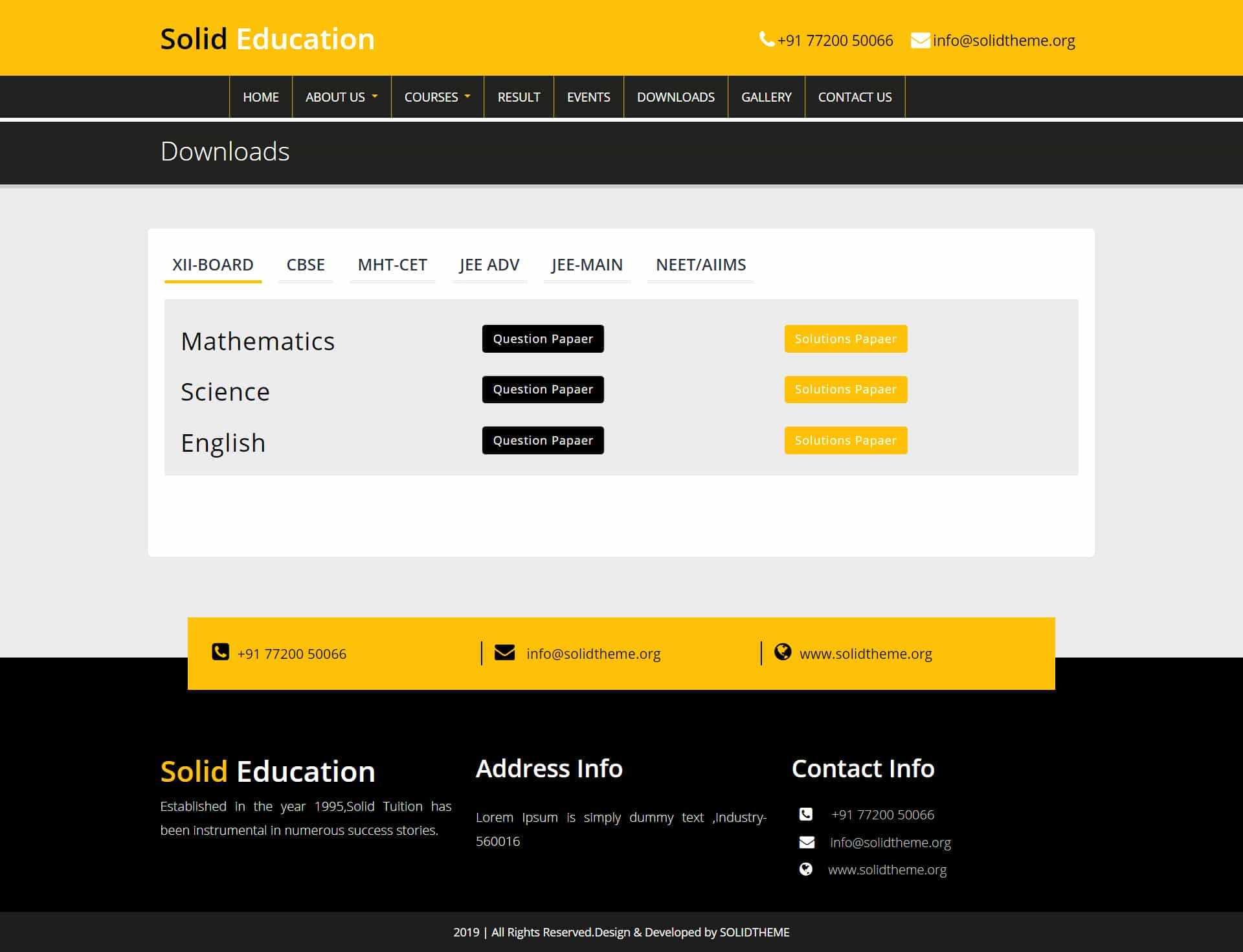The image size is (1243, 952).
Task: Click the phone icon in yellow contact strip
Action: pyautogui.click(x=220, y=652)
